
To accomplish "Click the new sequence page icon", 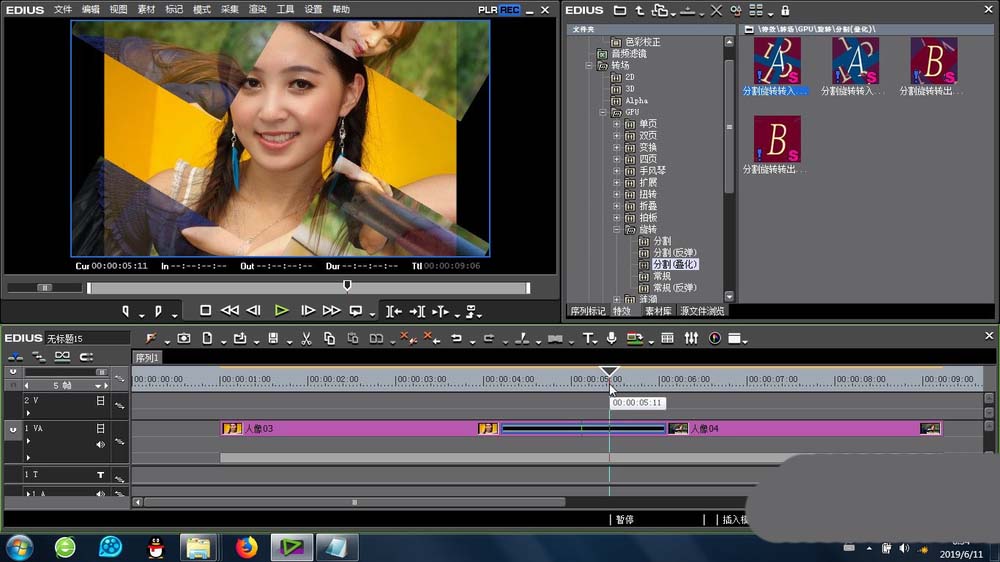I will (207, 339).
